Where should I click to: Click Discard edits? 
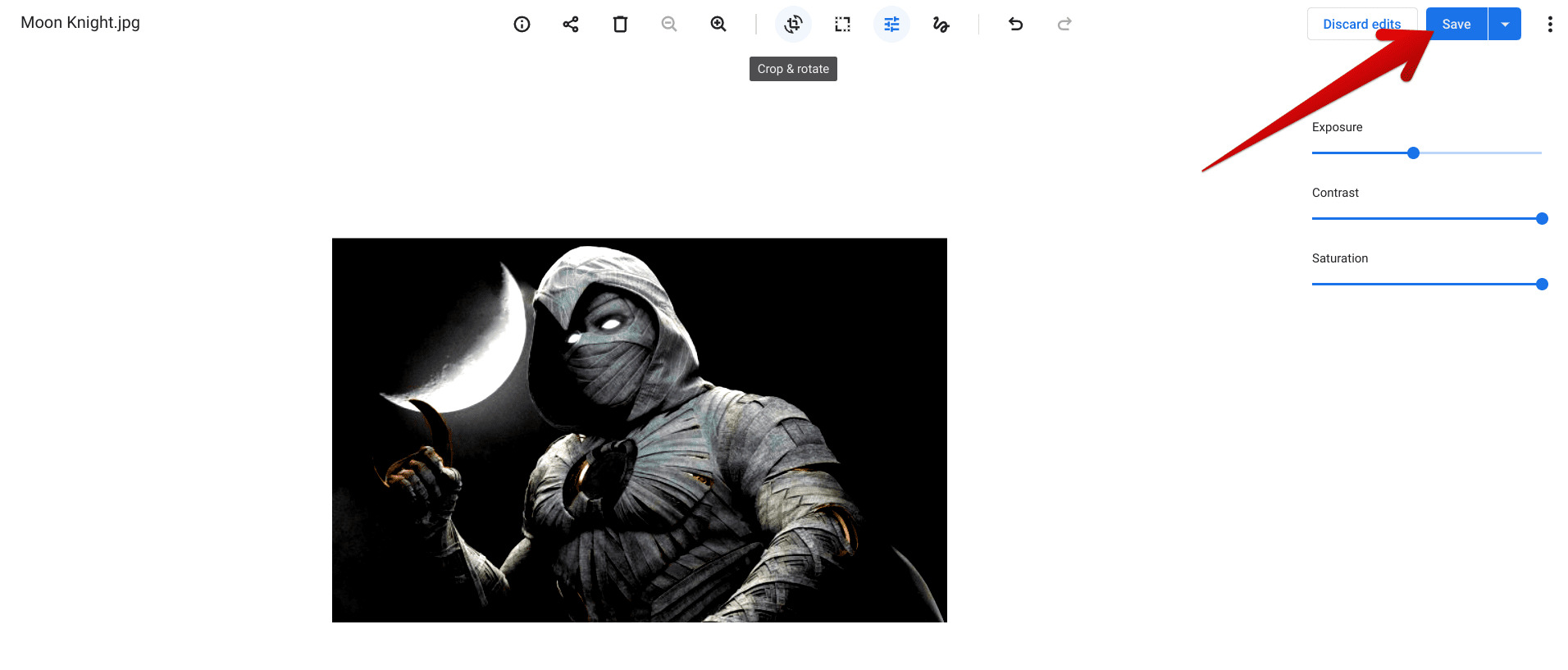coord(1362,24)
